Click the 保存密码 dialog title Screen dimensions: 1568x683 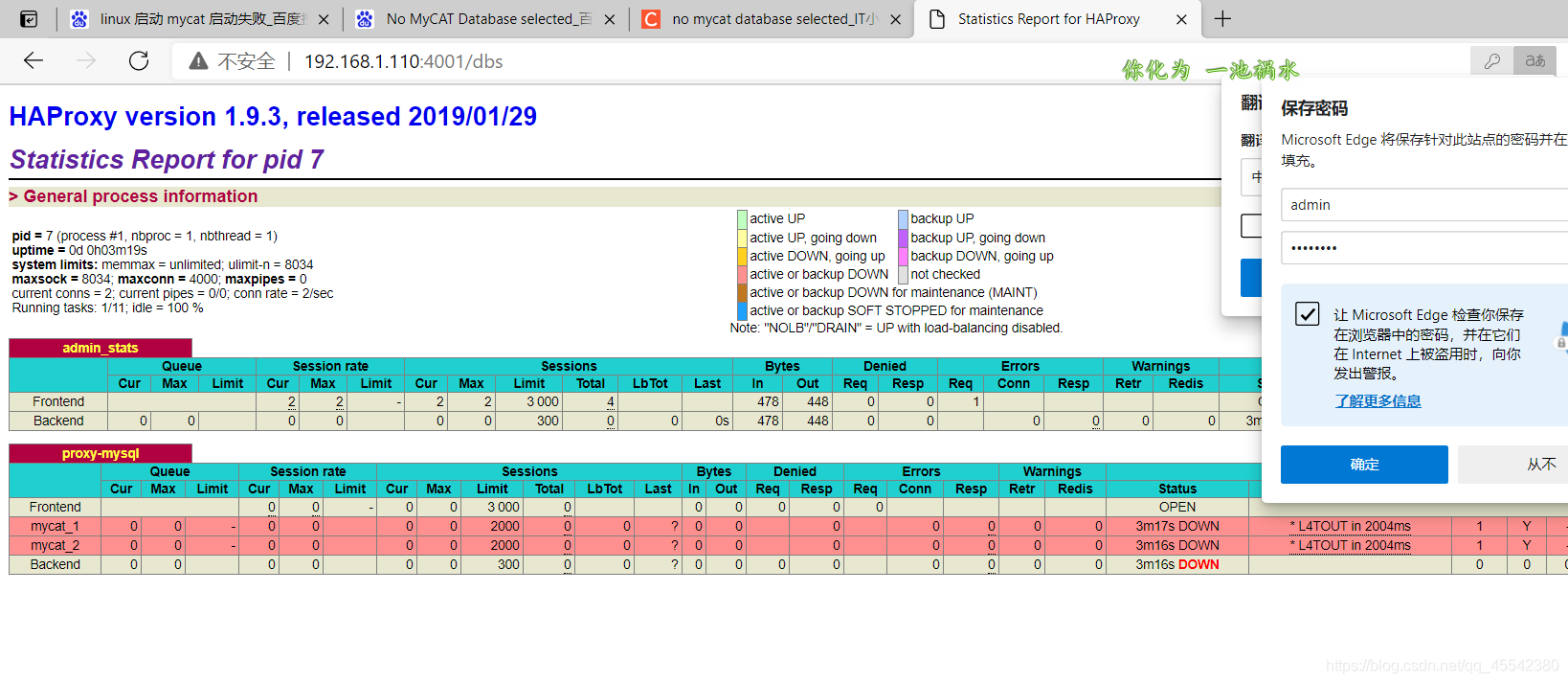(x=1314, y=108)
